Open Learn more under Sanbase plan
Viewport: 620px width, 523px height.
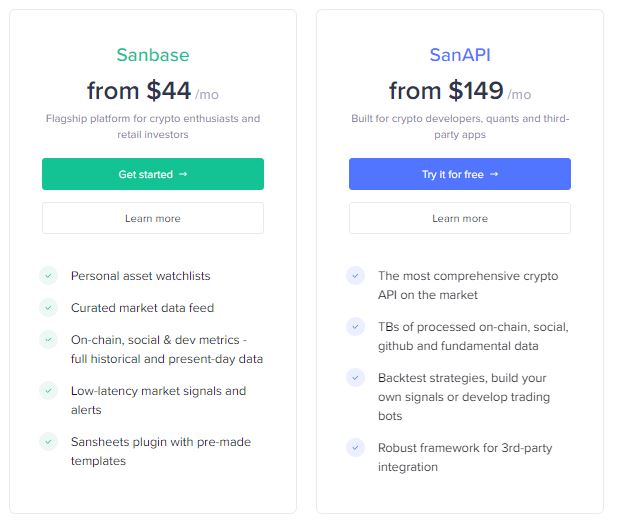coord(153,218)
